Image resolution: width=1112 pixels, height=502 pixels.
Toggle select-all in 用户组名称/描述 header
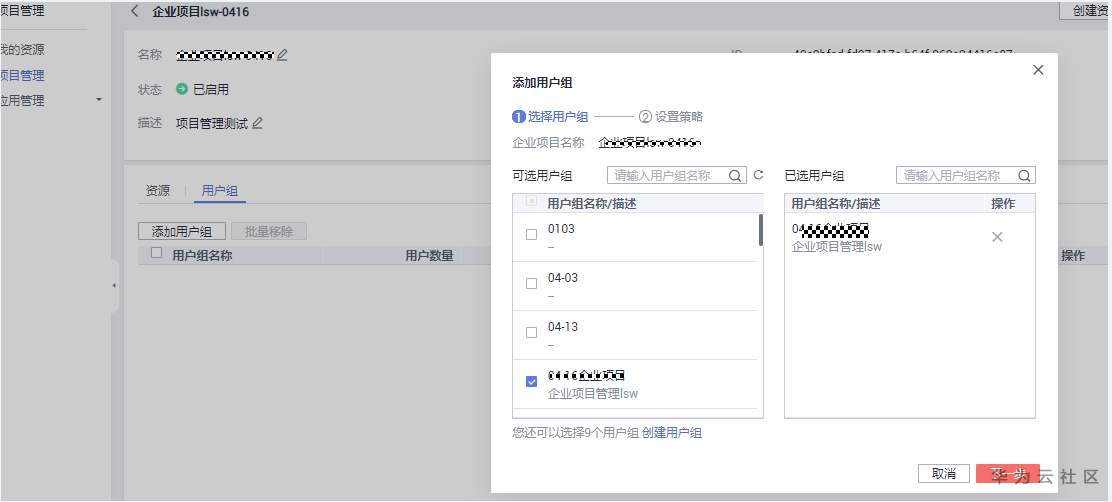(x=531, y=202)
